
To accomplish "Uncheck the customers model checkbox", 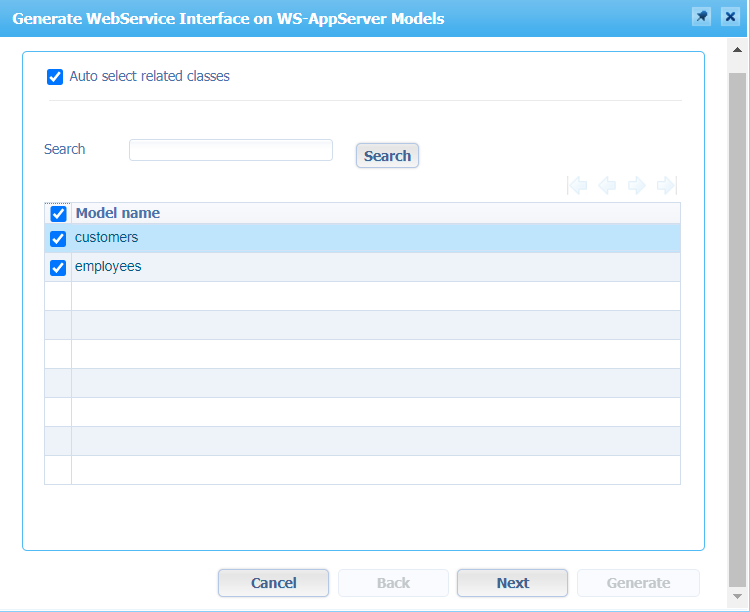I will point(58,239).
